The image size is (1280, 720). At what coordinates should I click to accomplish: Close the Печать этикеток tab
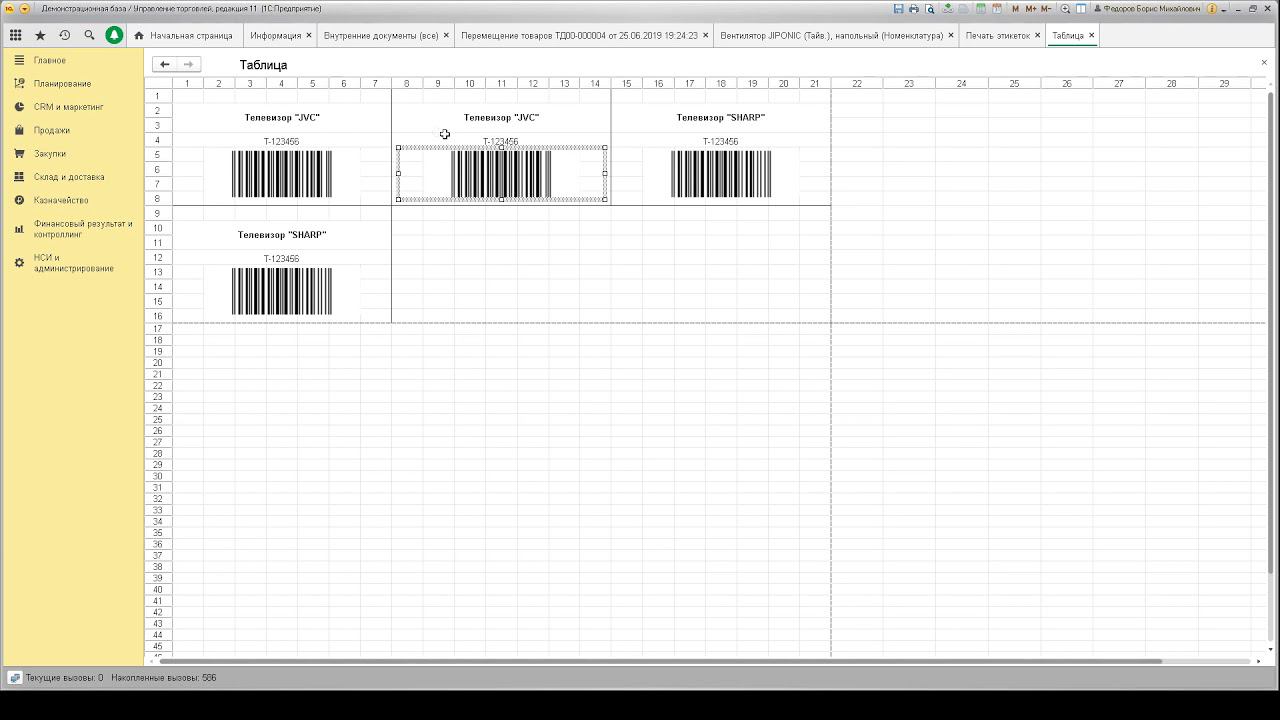point(1038,35)
